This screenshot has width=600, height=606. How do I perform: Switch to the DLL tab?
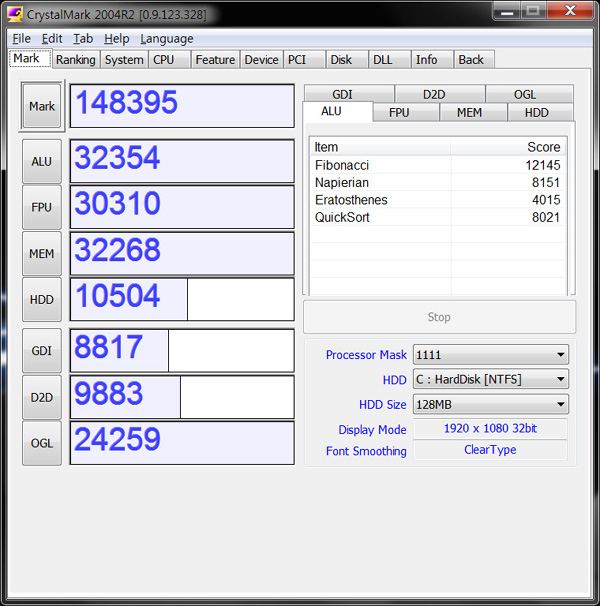coord(389,60)
